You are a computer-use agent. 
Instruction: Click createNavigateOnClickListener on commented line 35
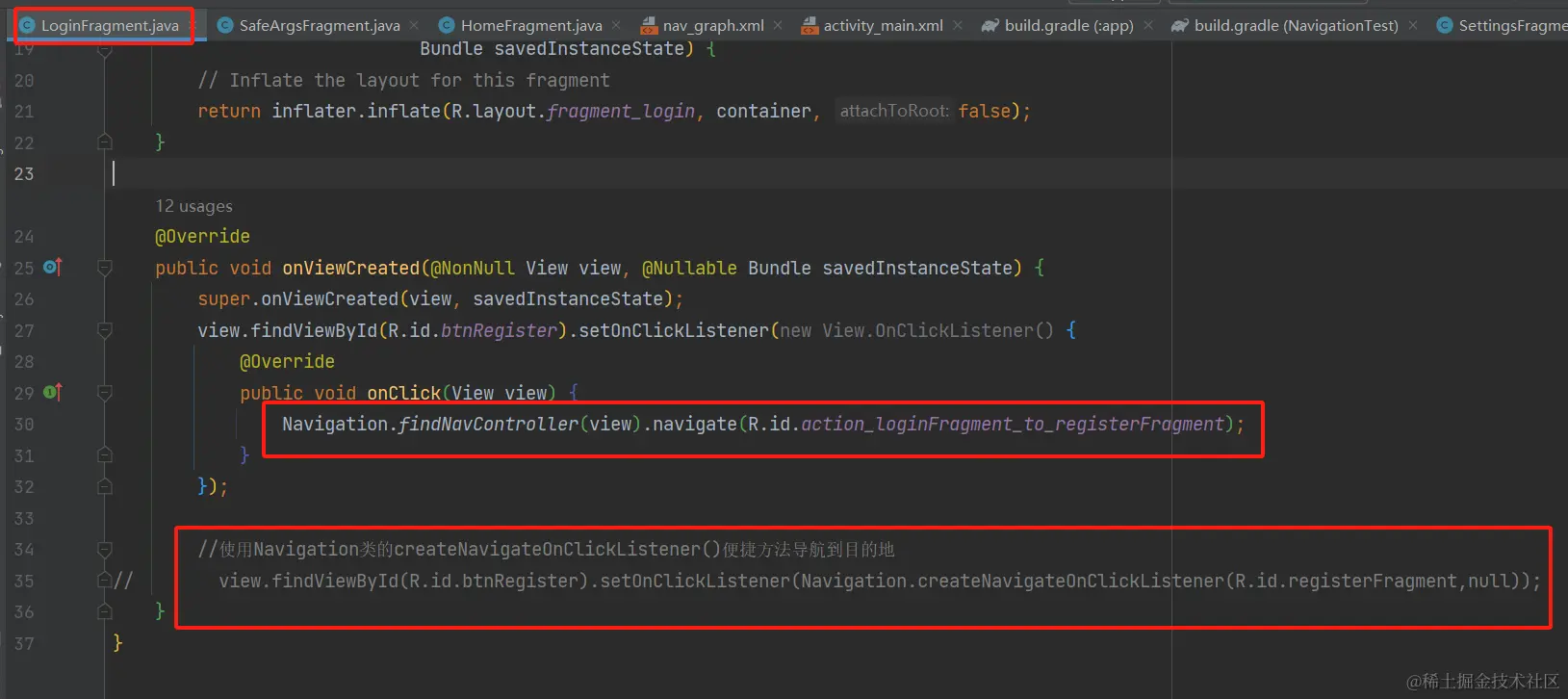coord(1070,582)
